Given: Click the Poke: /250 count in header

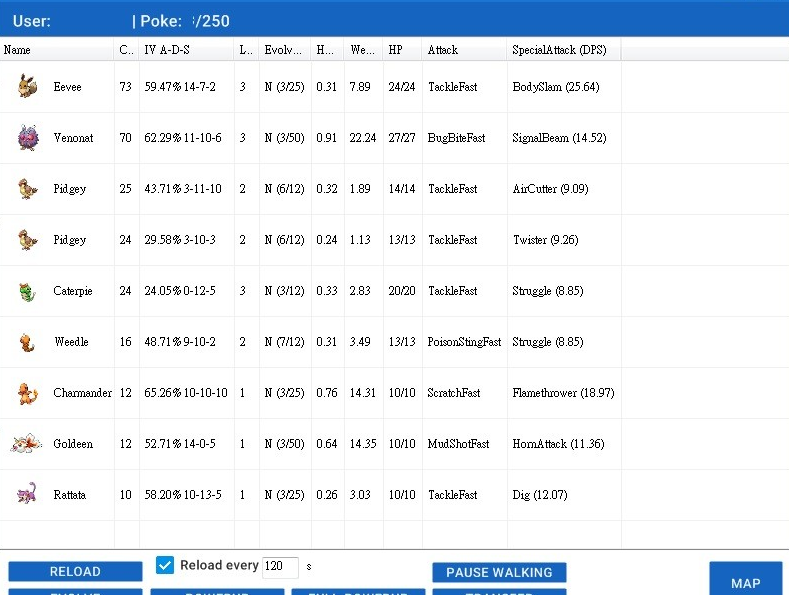Looking at the screenshot, I should pyautogui.click(x=185, y=21).
